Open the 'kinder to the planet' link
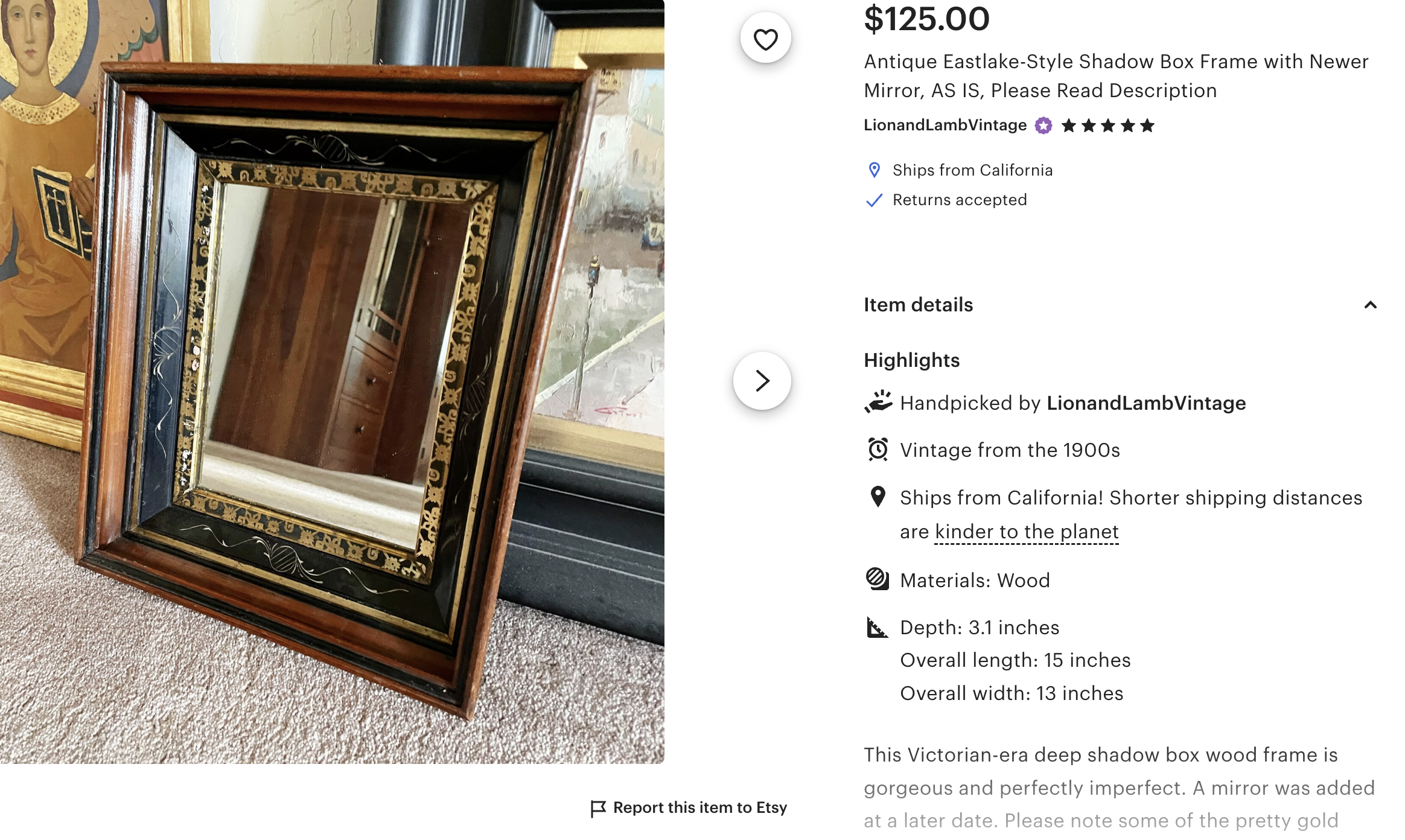This screenshot has width=1405, height=840. [x=1027, y=532]
